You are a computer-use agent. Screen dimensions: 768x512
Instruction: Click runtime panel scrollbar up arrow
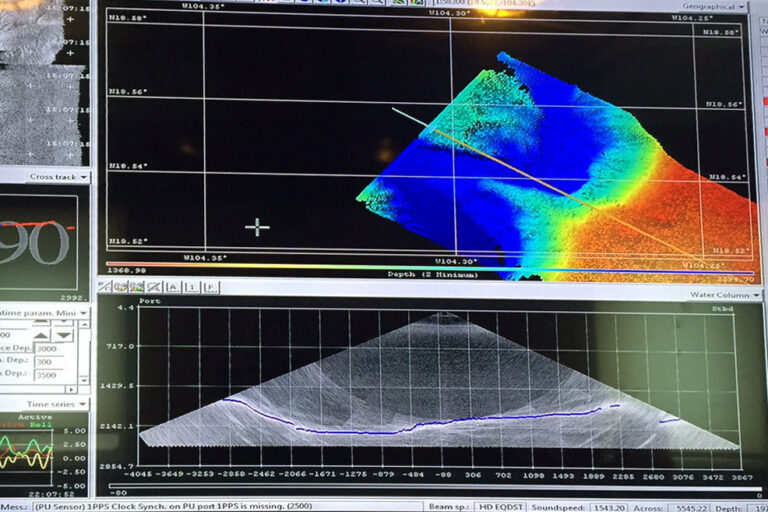(84, 324)
